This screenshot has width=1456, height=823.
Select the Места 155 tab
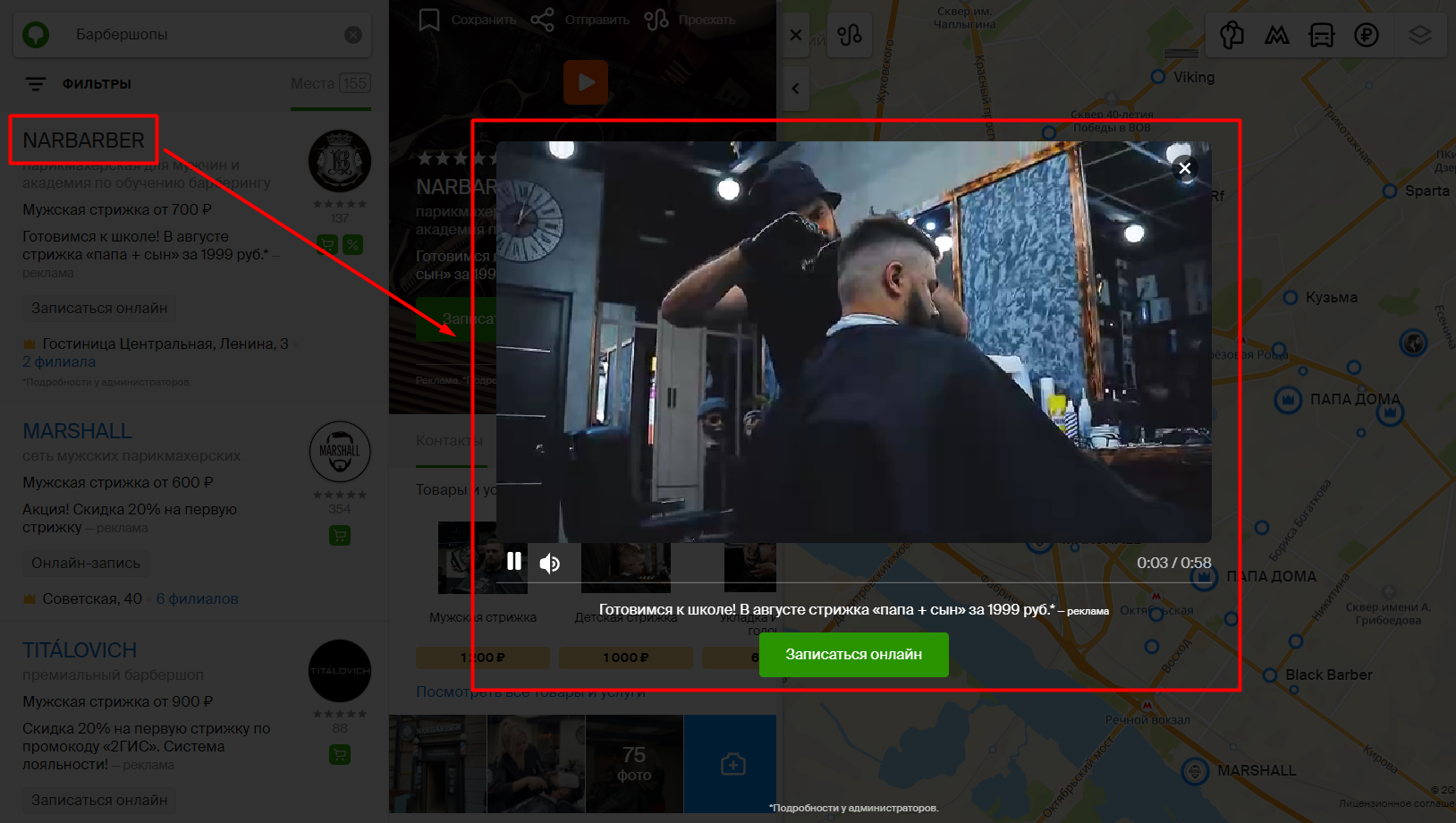click(x=331, y=84)
